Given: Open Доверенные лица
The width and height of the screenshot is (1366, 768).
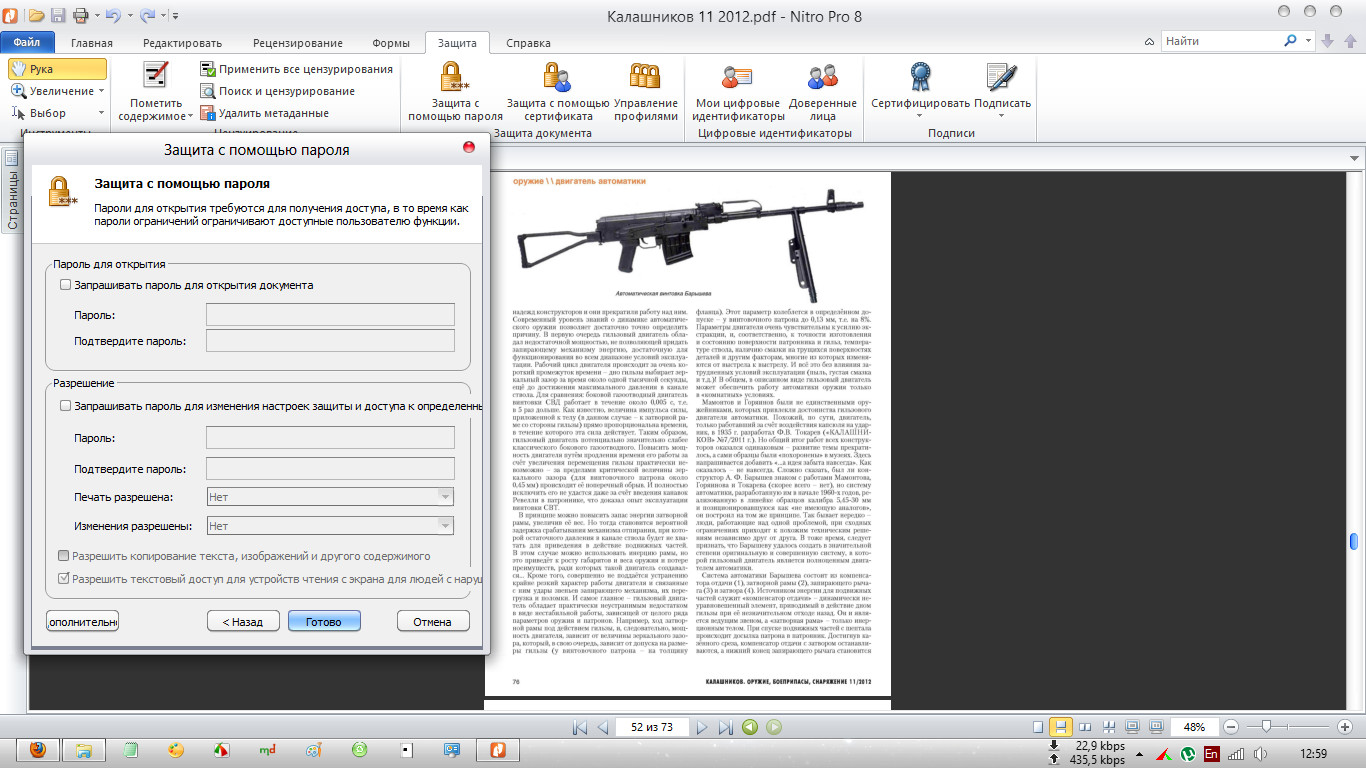Looking at the screenshot, I should pyautogui.click(x=822, y=92).
